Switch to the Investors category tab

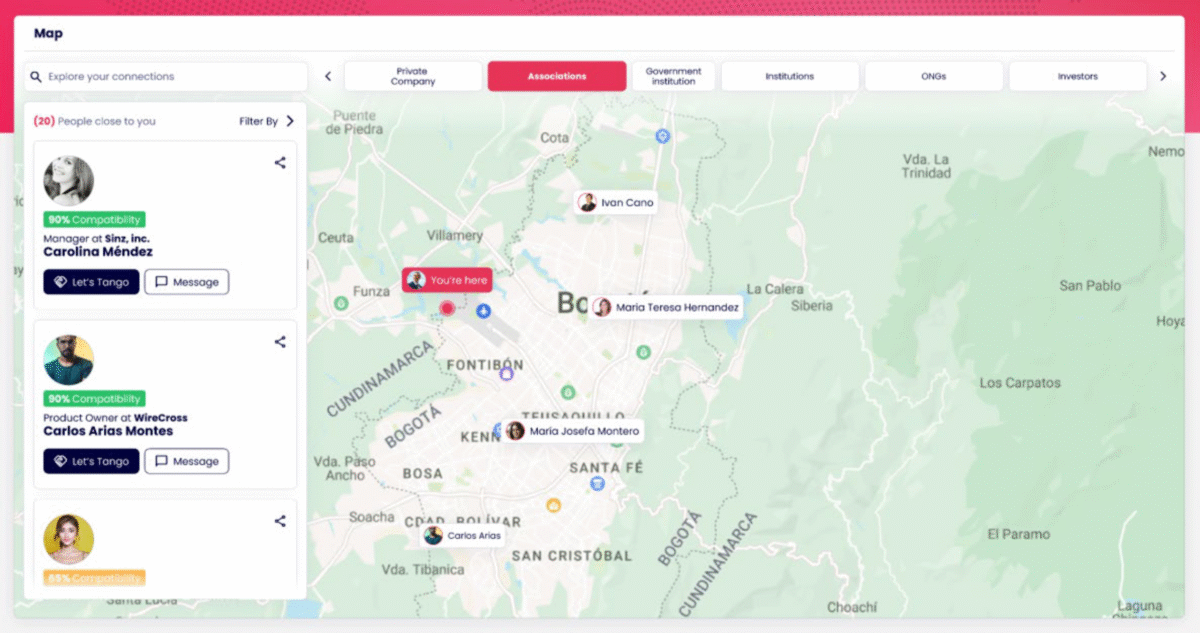pos(1077,77)
